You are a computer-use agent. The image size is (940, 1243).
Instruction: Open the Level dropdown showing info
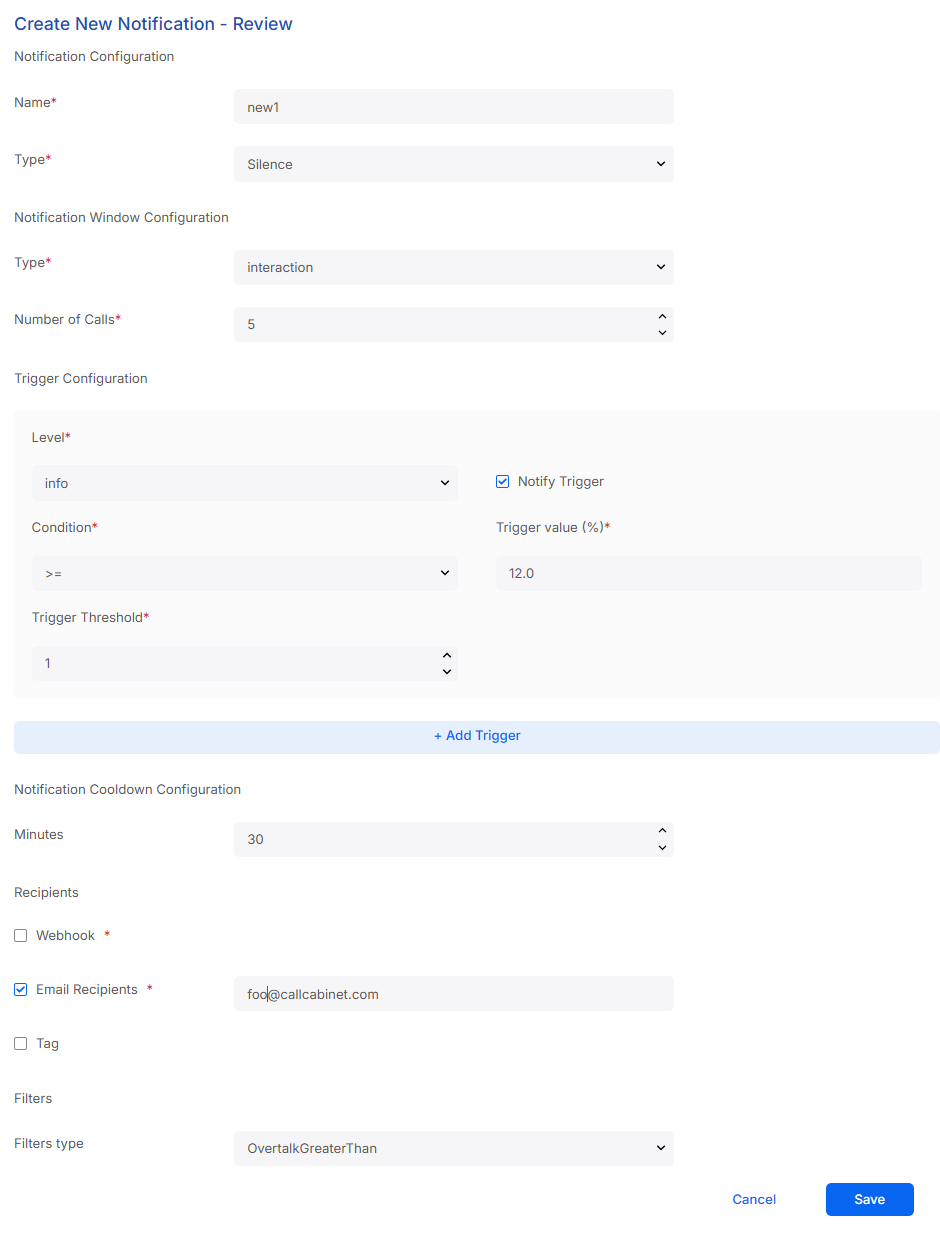coord(245,483)
